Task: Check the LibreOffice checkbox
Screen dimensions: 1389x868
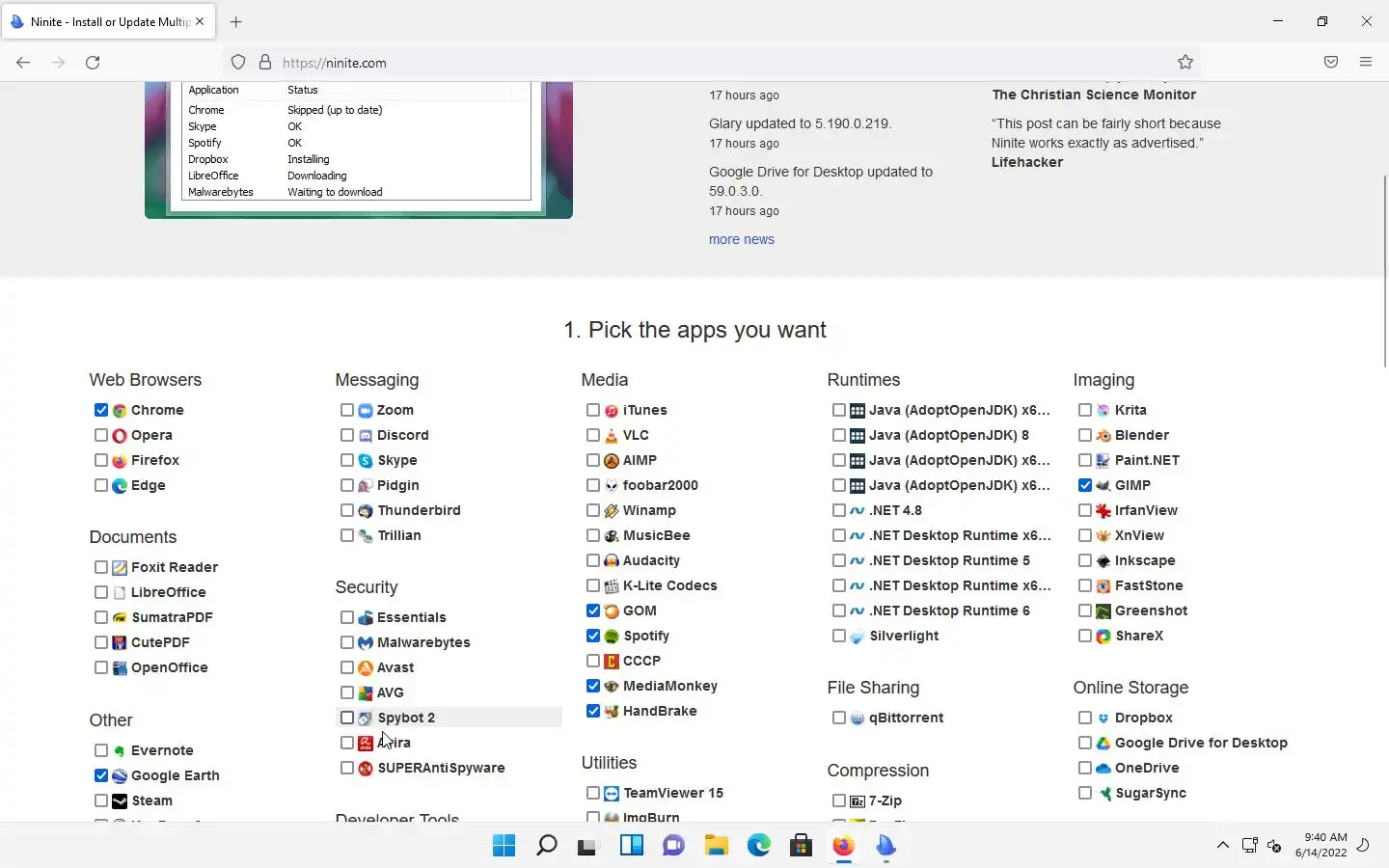Action: (x=101, y=592)
